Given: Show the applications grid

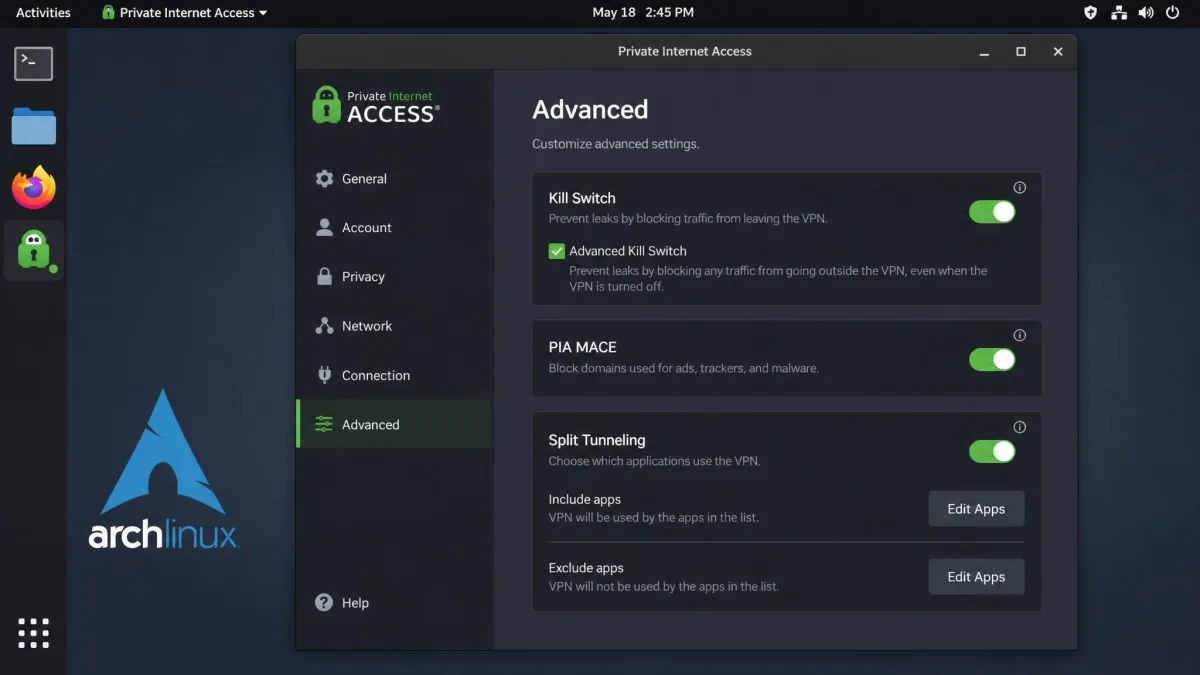Looking at the screenshot, I should (x=34, y=633).
